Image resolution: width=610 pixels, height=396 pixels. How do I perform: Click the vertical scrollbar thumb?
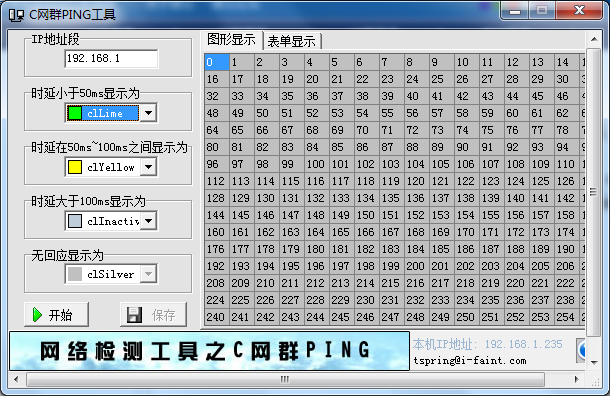[x=594, y=192]
